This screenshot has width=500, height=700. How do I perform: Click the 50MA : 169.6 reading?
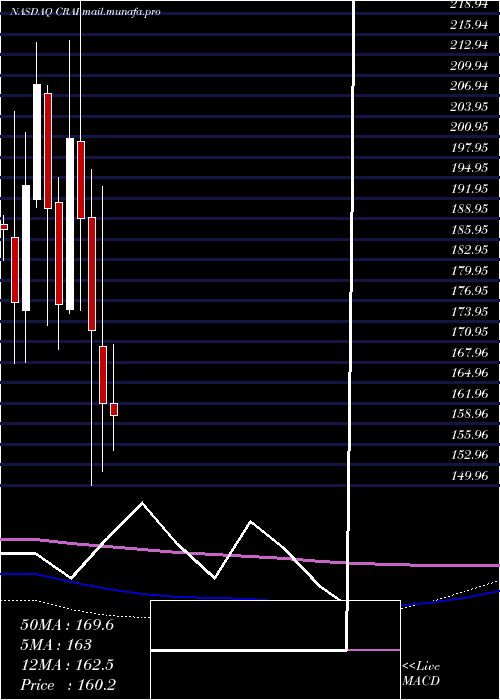67,625
